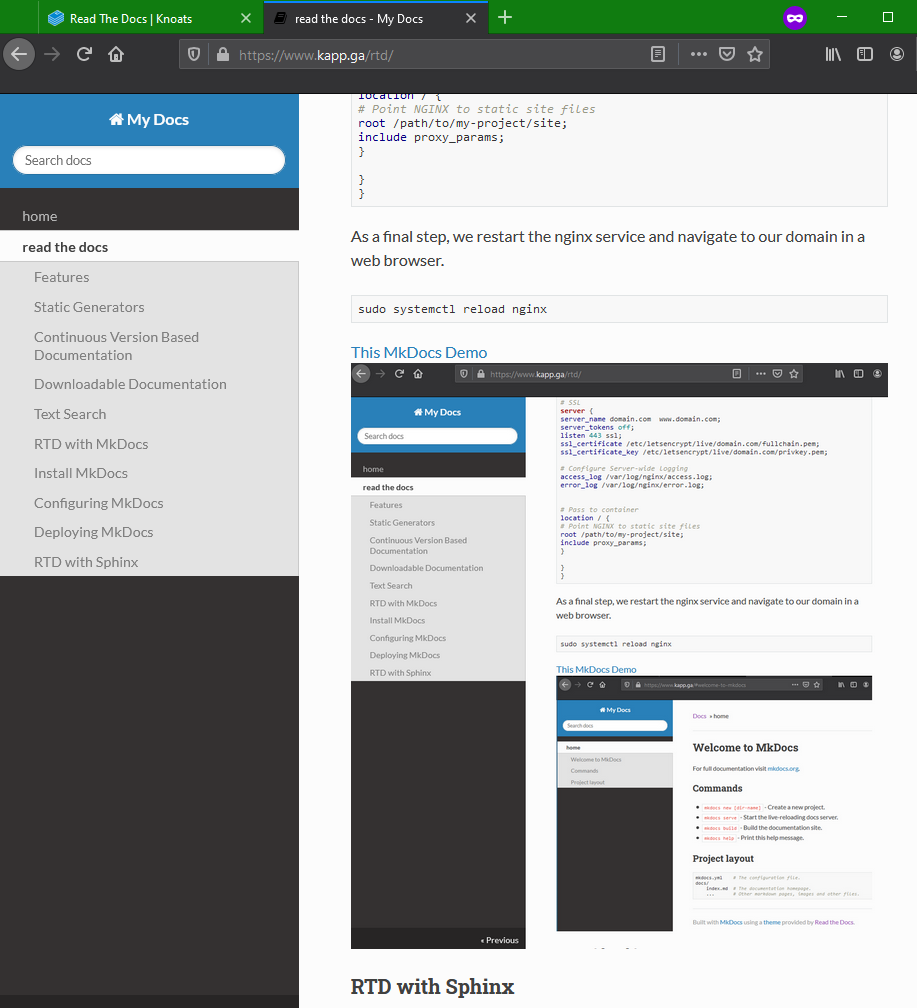
Task: Toggle reader view in the address bar
Action: (x=658, y=55)
